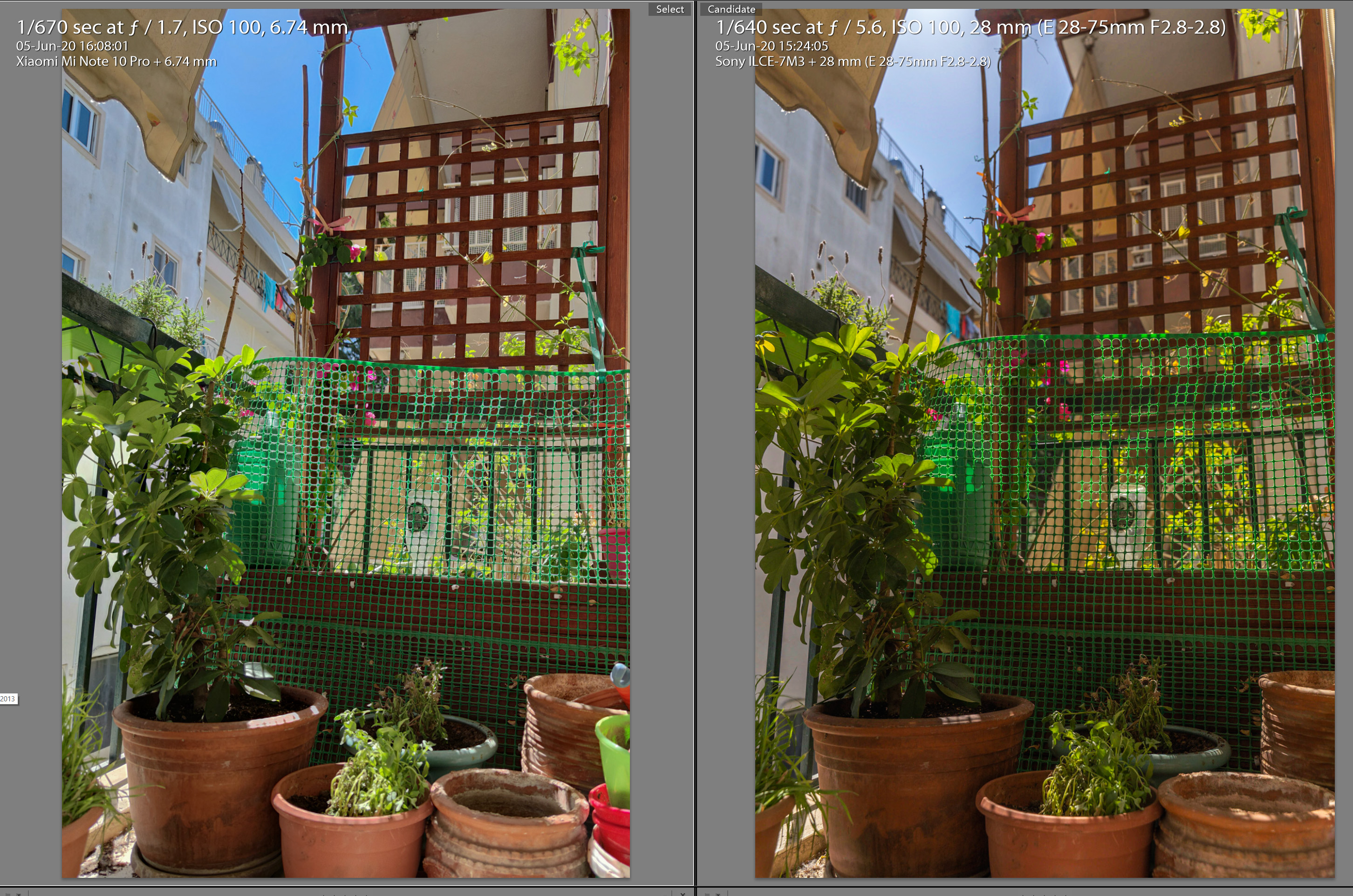
Task: Click the Select photo from the Xiaomi phone
Action: coord(346,443)
